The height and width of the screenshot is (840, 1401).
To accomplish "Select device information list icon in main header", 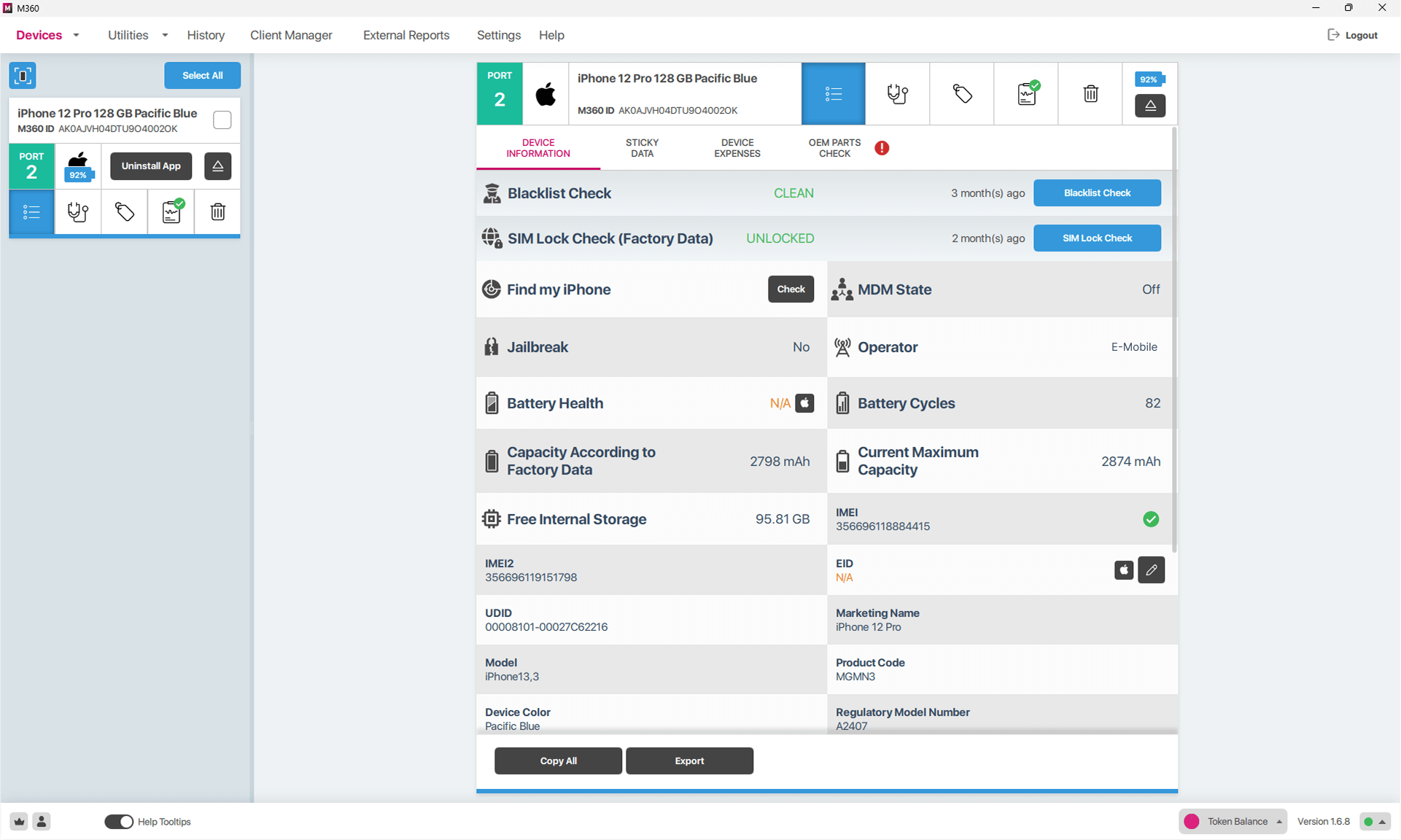I will coord(834,94).
